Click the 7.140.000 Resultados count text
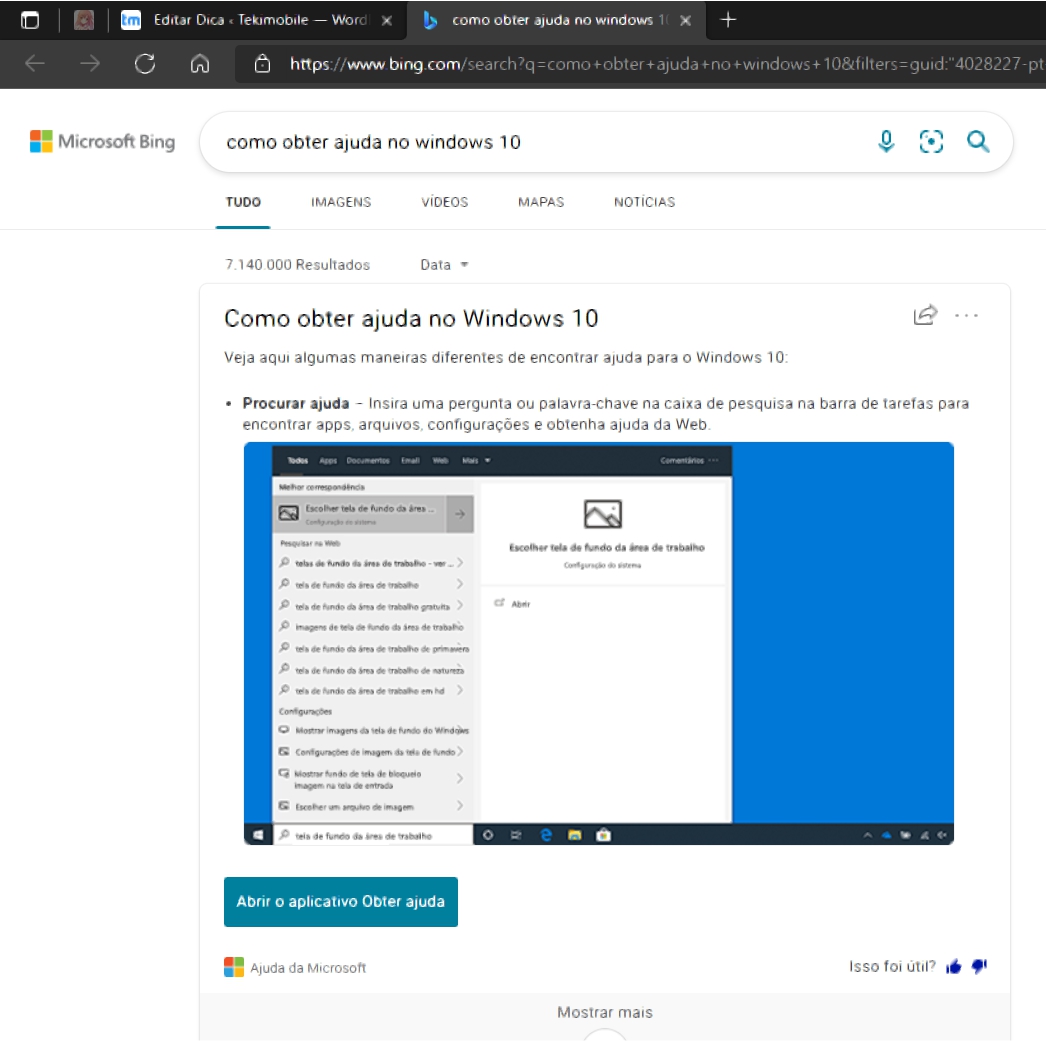Image resolution: width=1046 pixels, height=1041 pixels. pyautogui.click(x=298, y=265)
